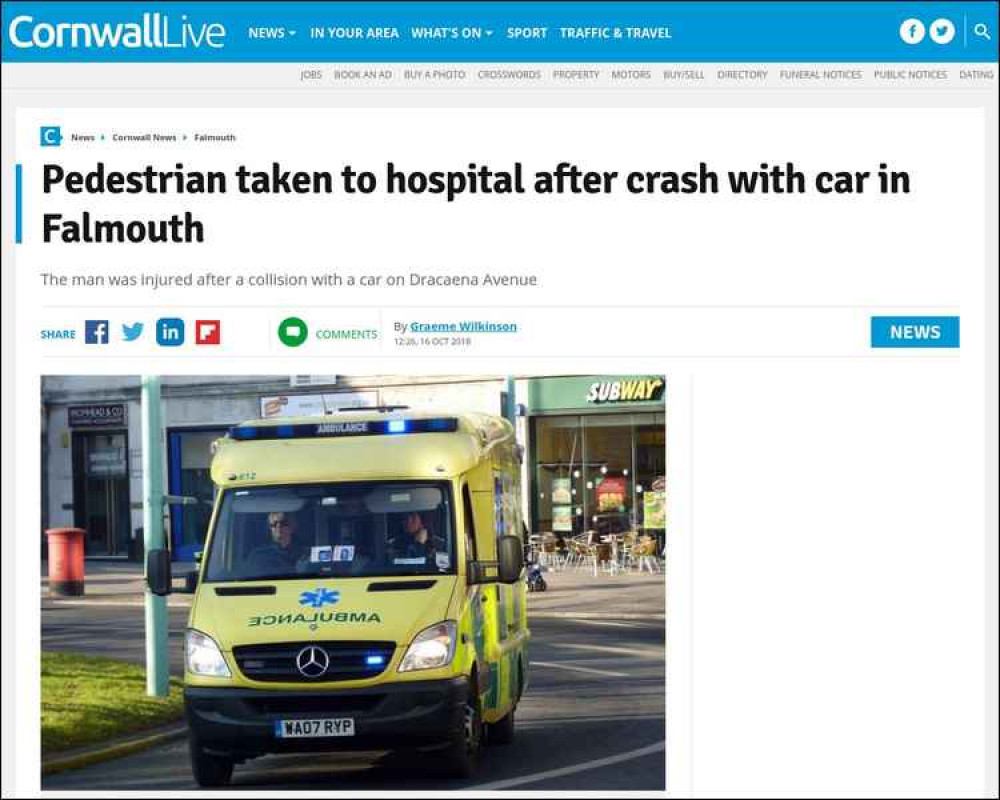Image resolution: width=1000 pixels, height=800 pixels.
Task: Open the IN YOUR AREA menu item
Action: click(355, 33)
